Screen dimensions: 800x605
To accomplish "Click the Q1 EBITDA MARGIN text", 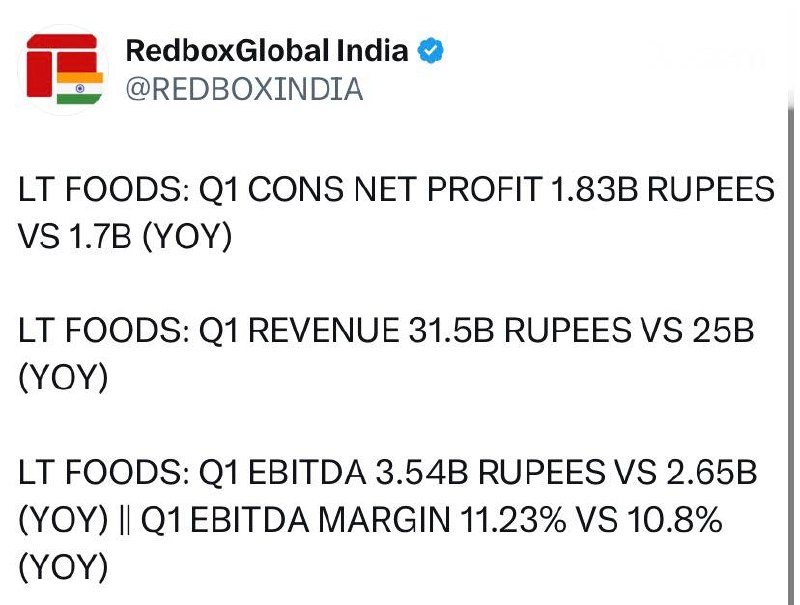I will [295, 520].
